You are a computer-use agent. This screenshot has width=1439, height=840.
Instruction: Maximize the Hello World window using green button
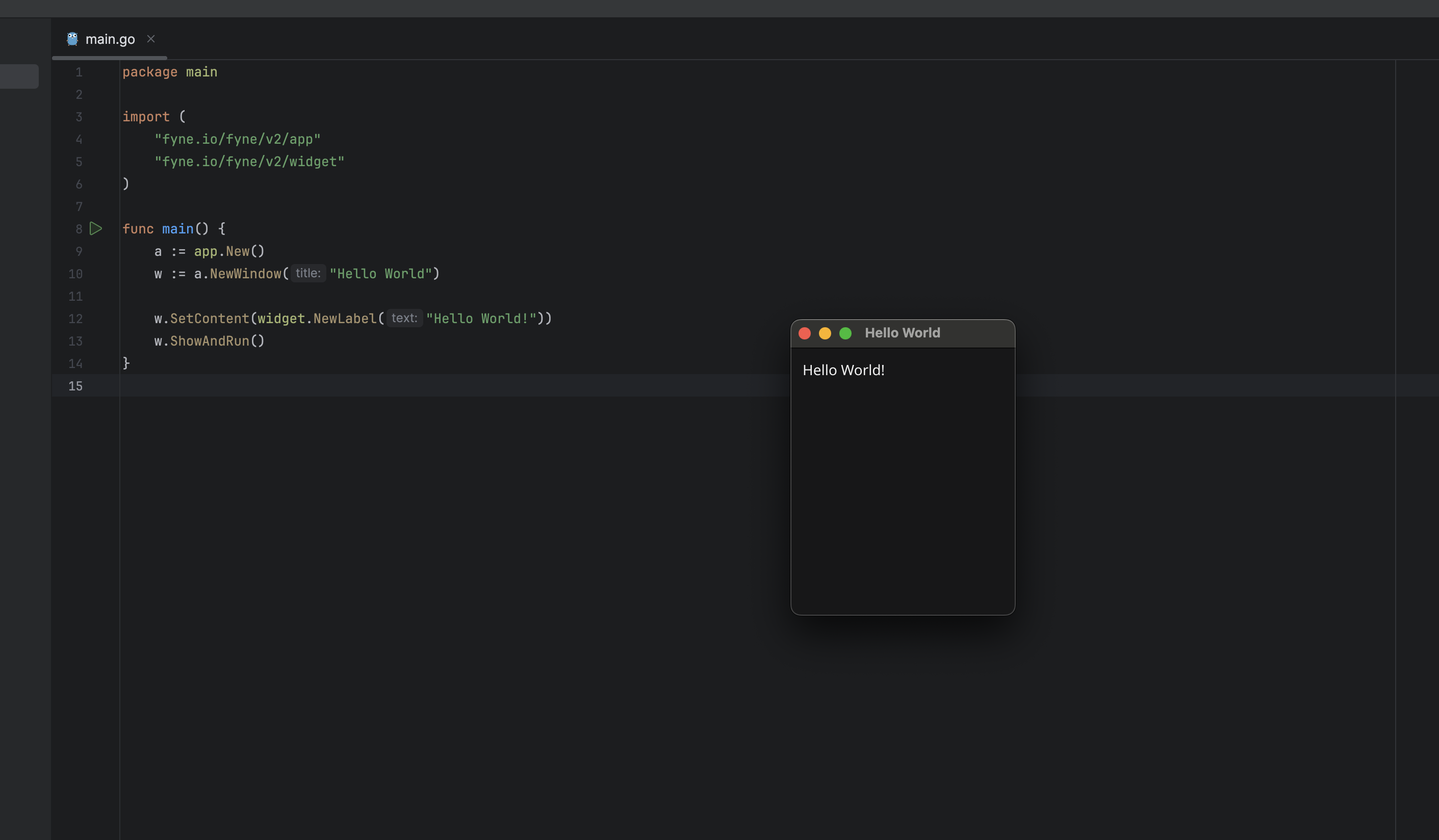[x=845, y=333]
